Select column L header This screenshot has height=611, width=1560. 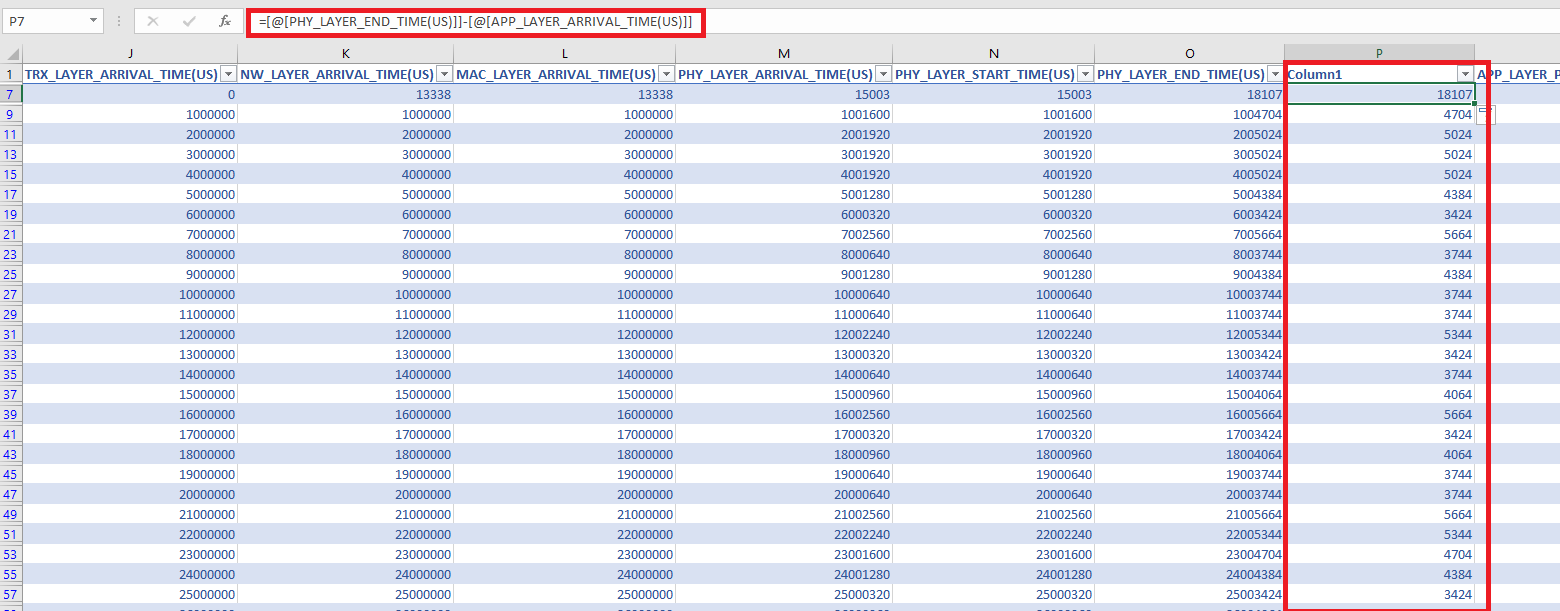565,53
